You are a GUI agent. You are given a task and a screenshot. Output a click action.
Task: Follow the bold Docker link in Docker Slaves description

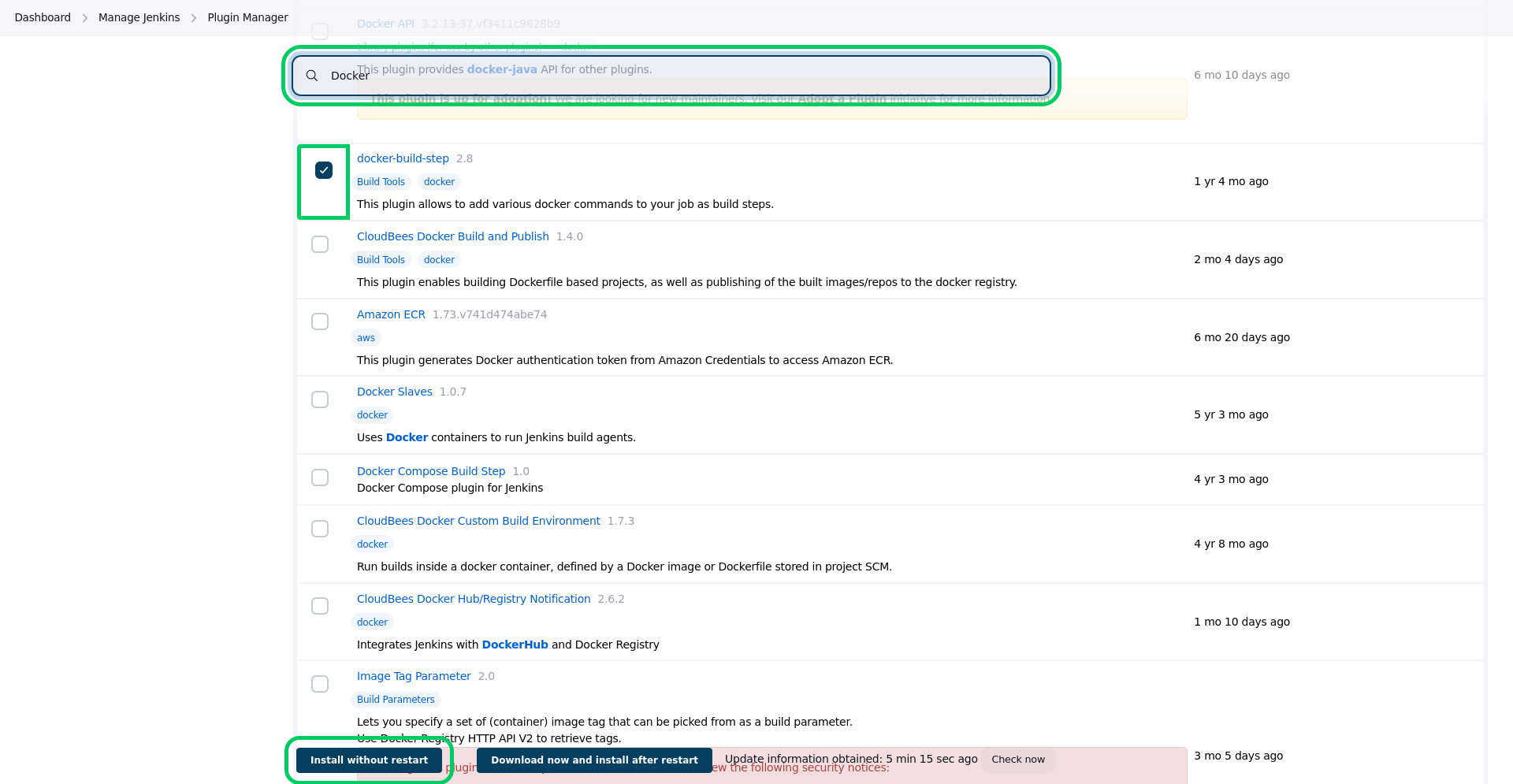tap(407, 437)
